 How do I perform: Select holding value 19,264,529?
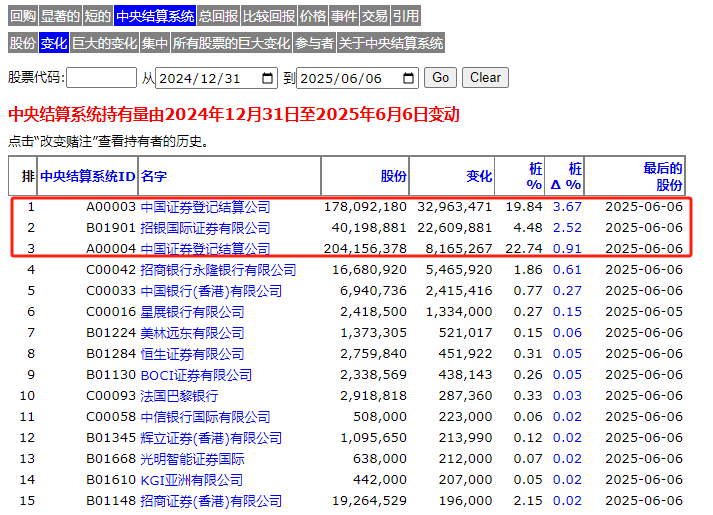coord(369,500)
